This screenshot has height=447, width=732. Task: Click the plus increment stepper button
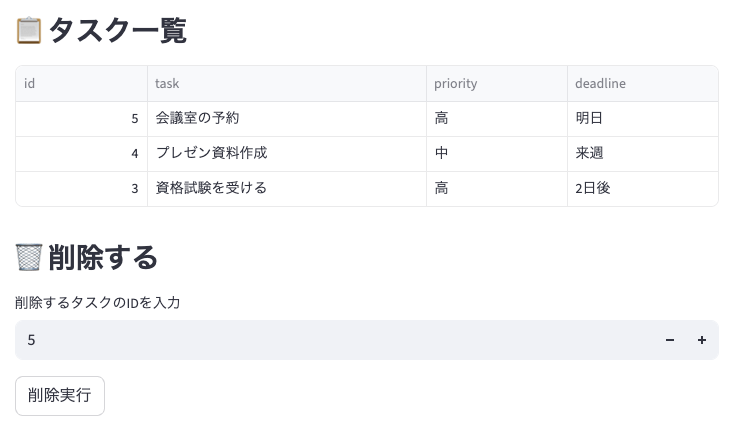702,340
